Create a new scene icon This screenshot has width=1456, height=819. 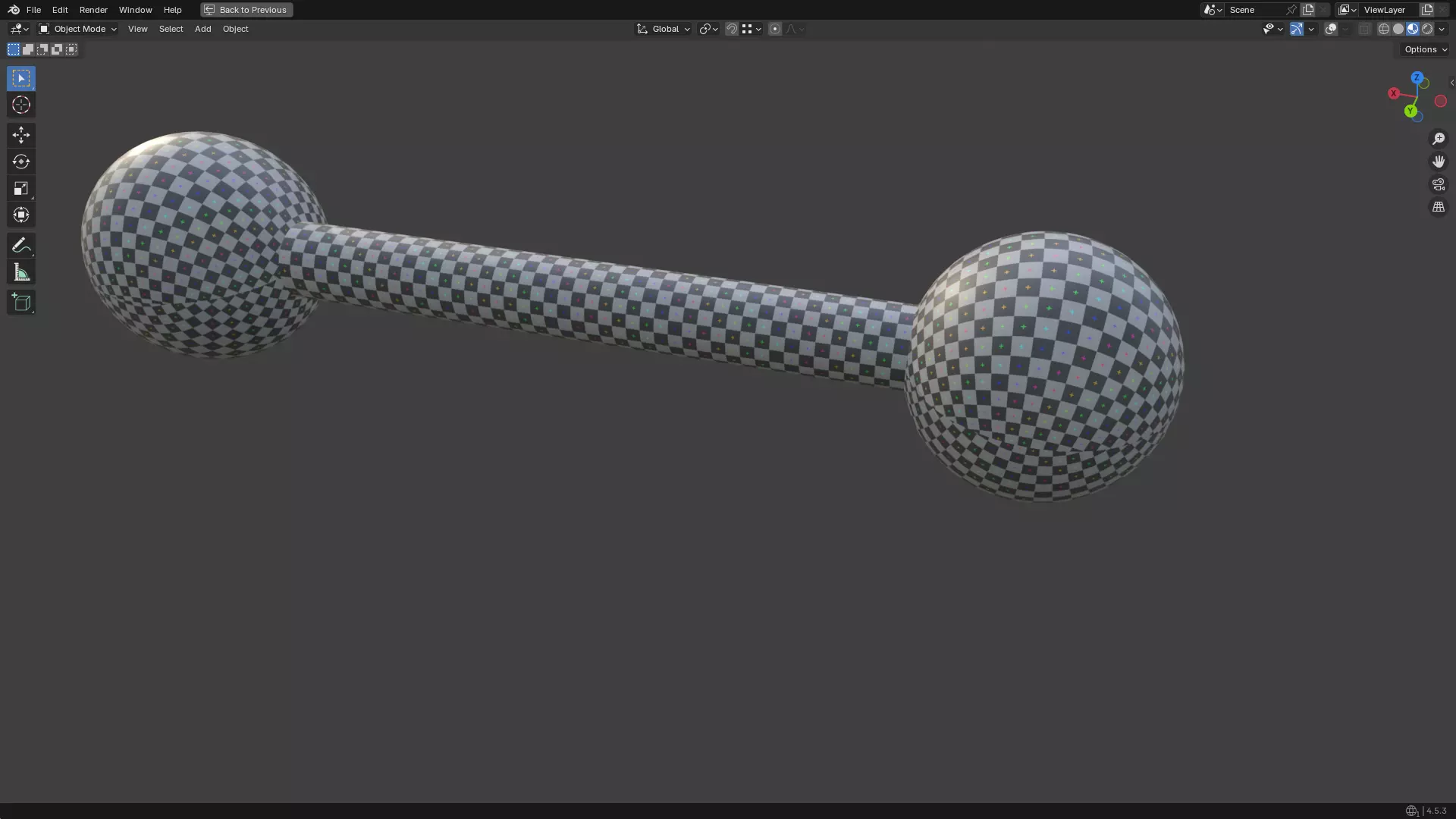click(1308, 10)
